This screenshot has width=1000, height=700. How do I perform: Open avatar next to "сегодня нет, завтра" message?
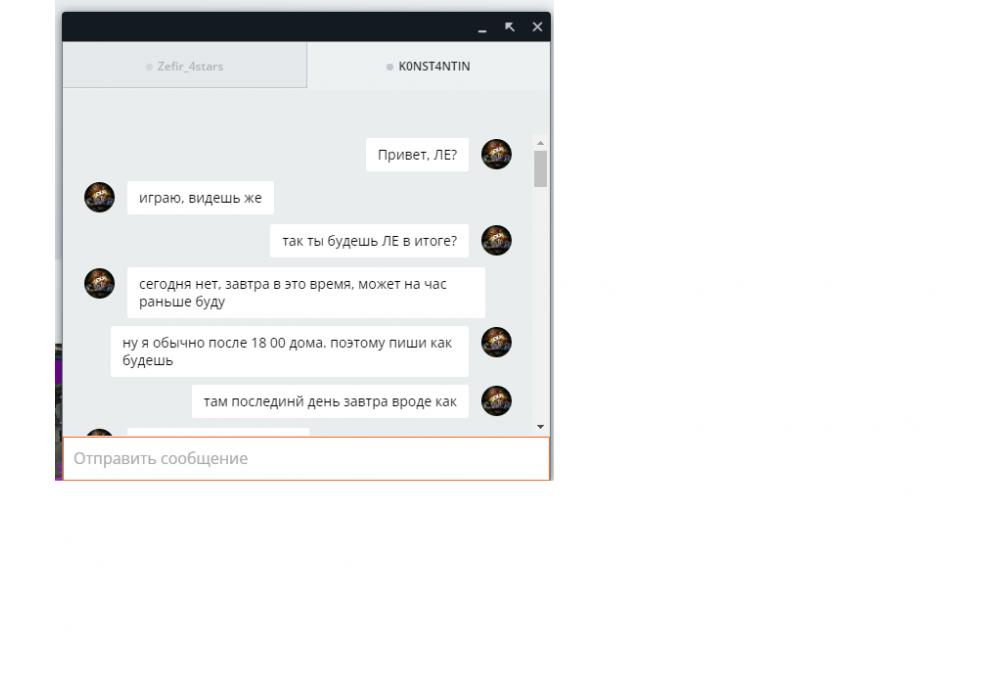(x=99, y=283)
